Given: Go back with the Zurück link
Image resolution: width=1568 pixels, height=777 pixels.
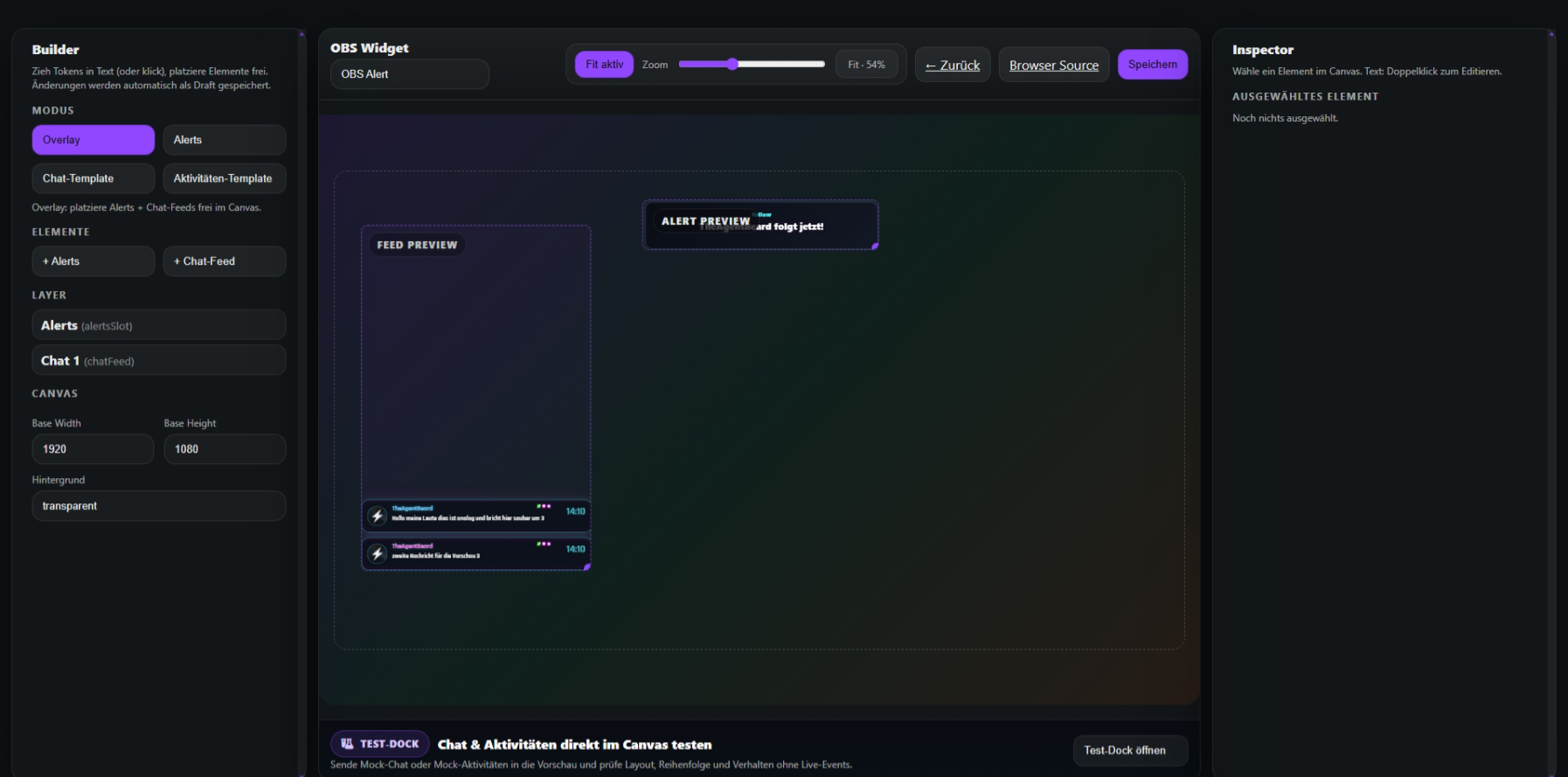Looking at the screenshot, I should [953, 65].
